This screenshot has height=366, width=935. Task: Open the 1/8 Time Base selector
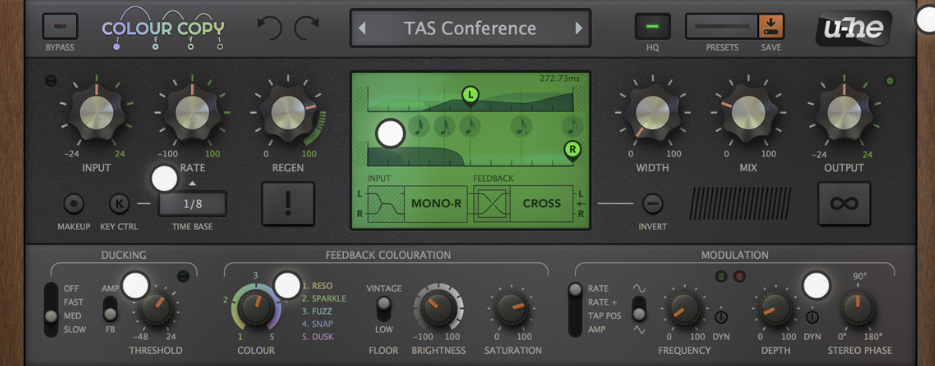[192, 204]
